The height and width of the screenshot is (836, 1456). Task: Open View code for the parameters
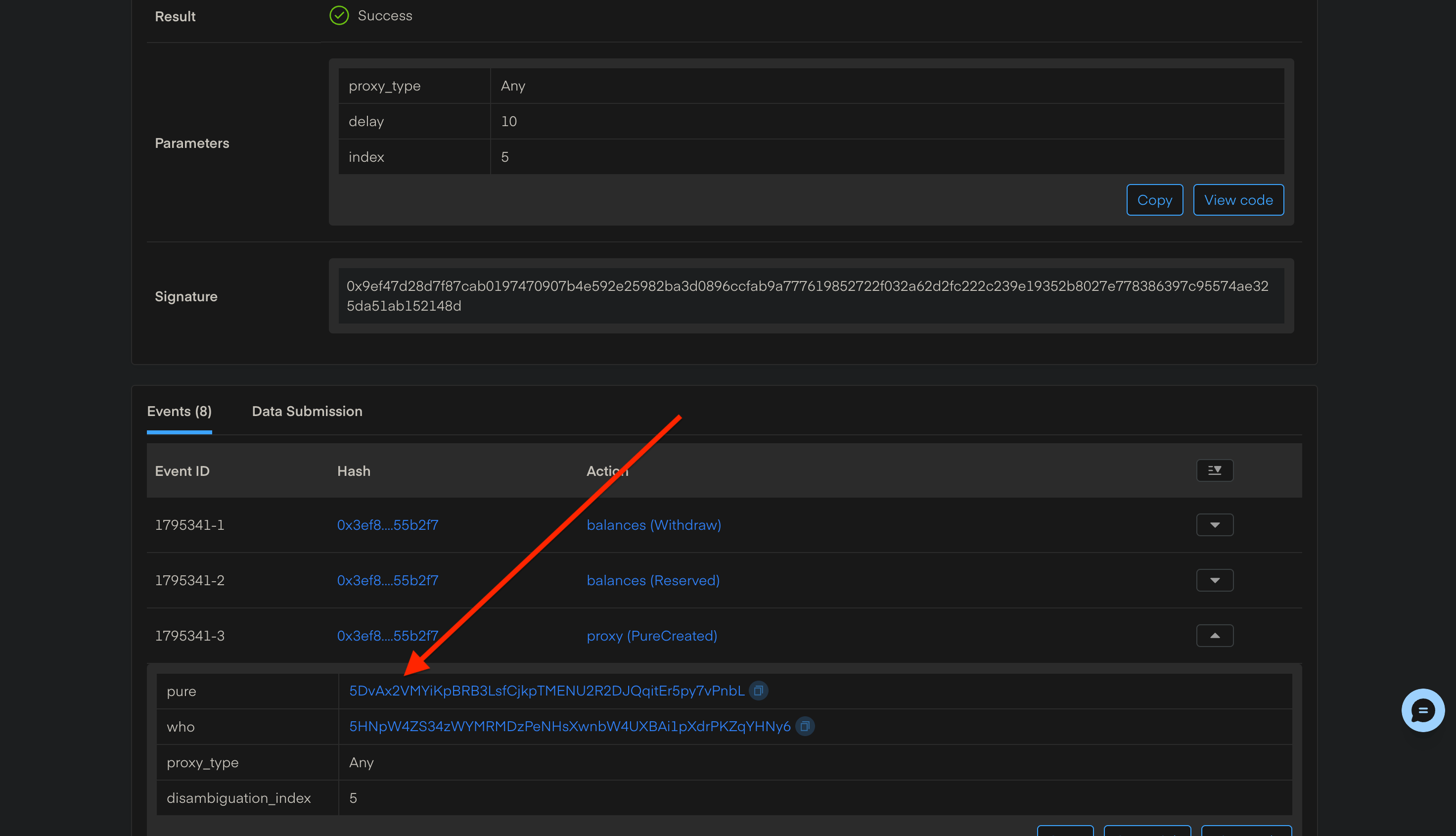pos(1238,200)
